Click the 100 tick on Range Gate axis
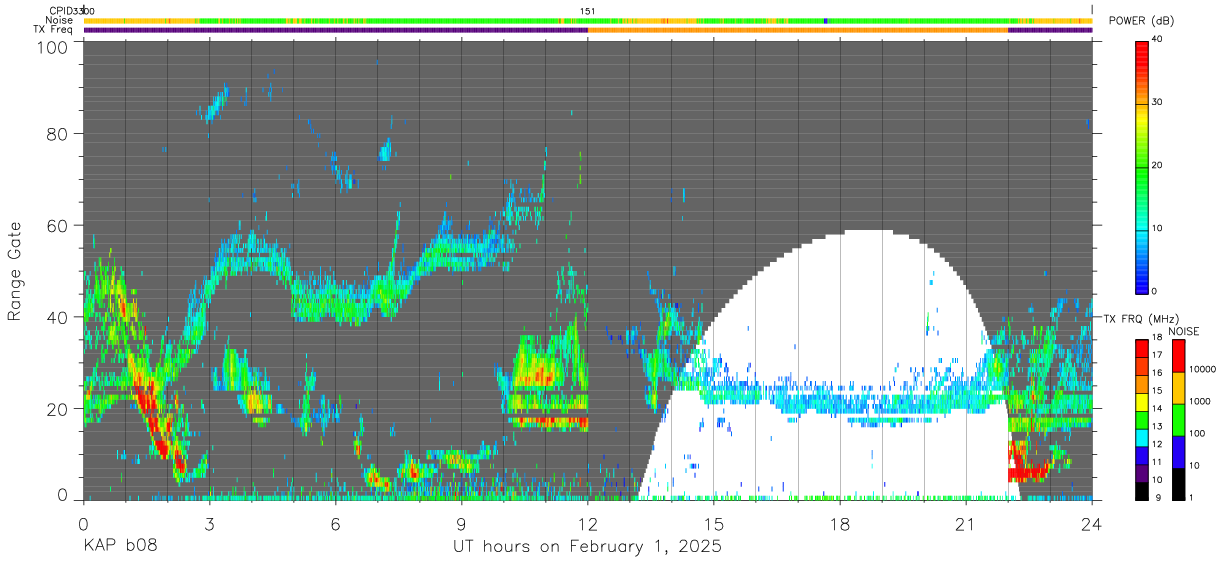 click(53, 47)
